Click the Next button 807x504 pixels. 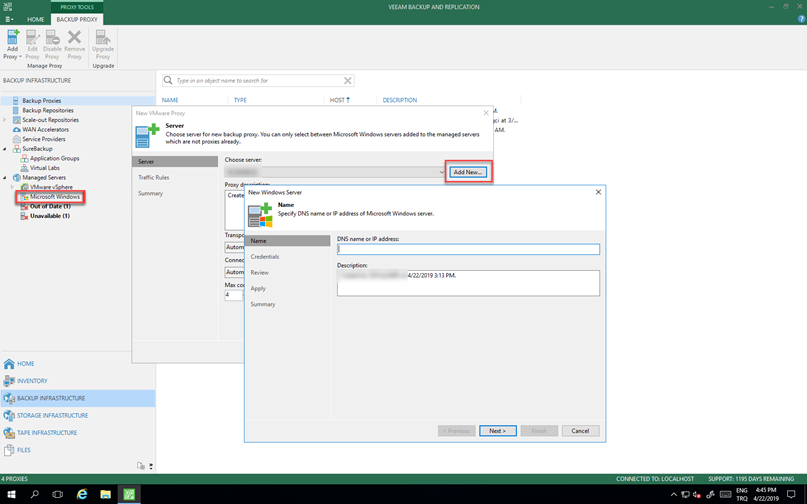497,431
